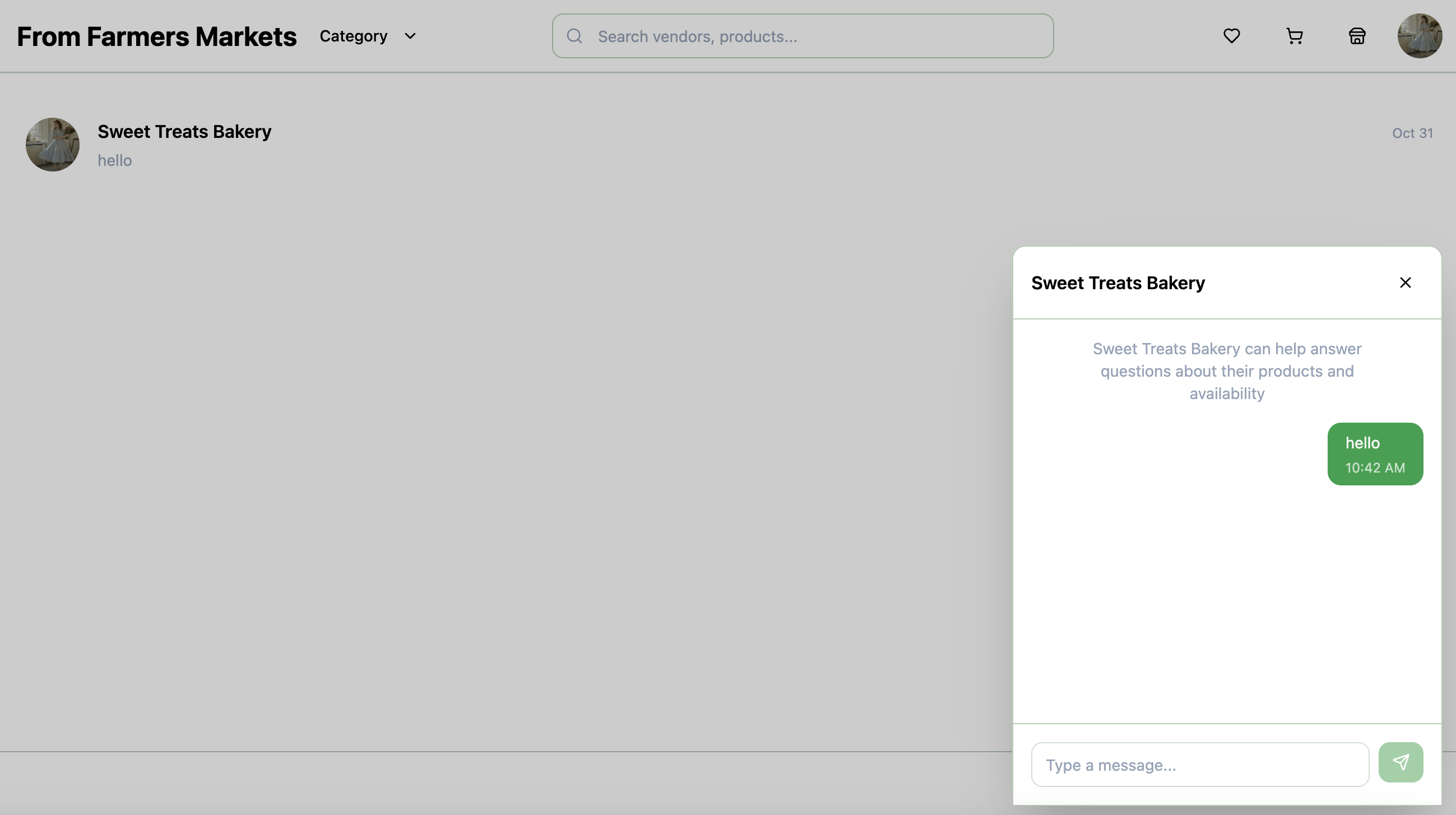Focus the vendors and products search field

point(814,36)
